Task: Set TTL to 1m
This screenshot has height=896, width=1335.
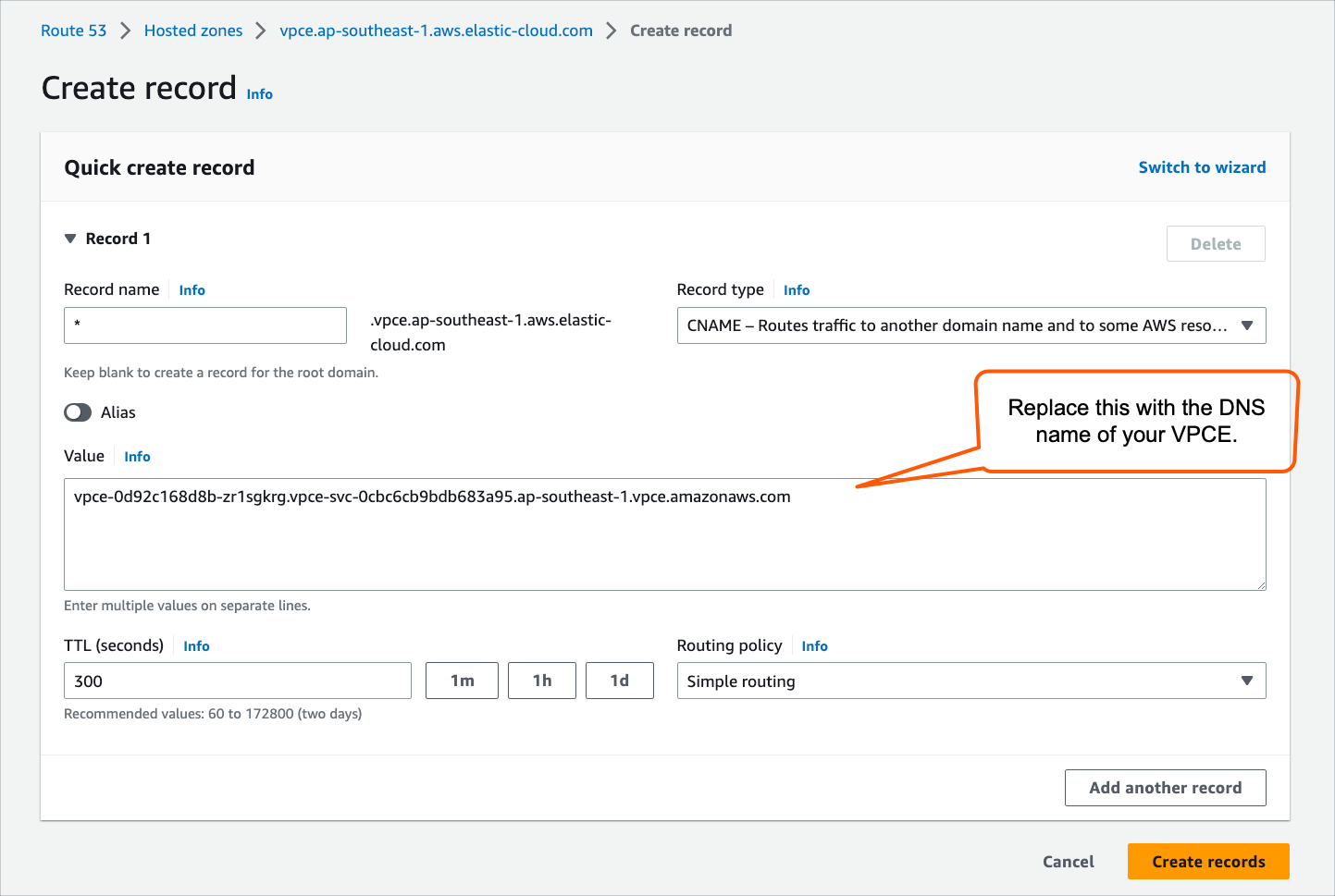Action: click(462, 681)
